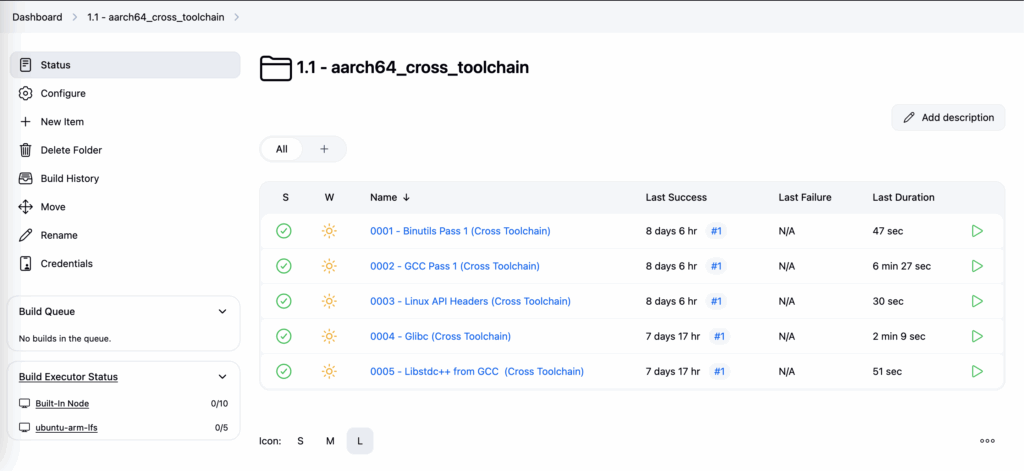Collapse the Build Queue panel
The image size is (1024, 471).
point(223,312)
